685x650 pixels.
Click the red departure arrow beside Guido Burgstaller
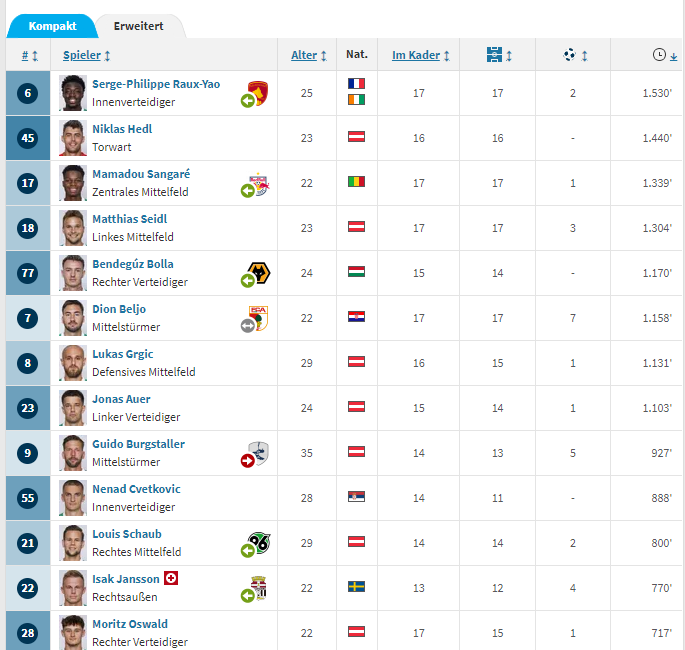(x=247, y=460)
